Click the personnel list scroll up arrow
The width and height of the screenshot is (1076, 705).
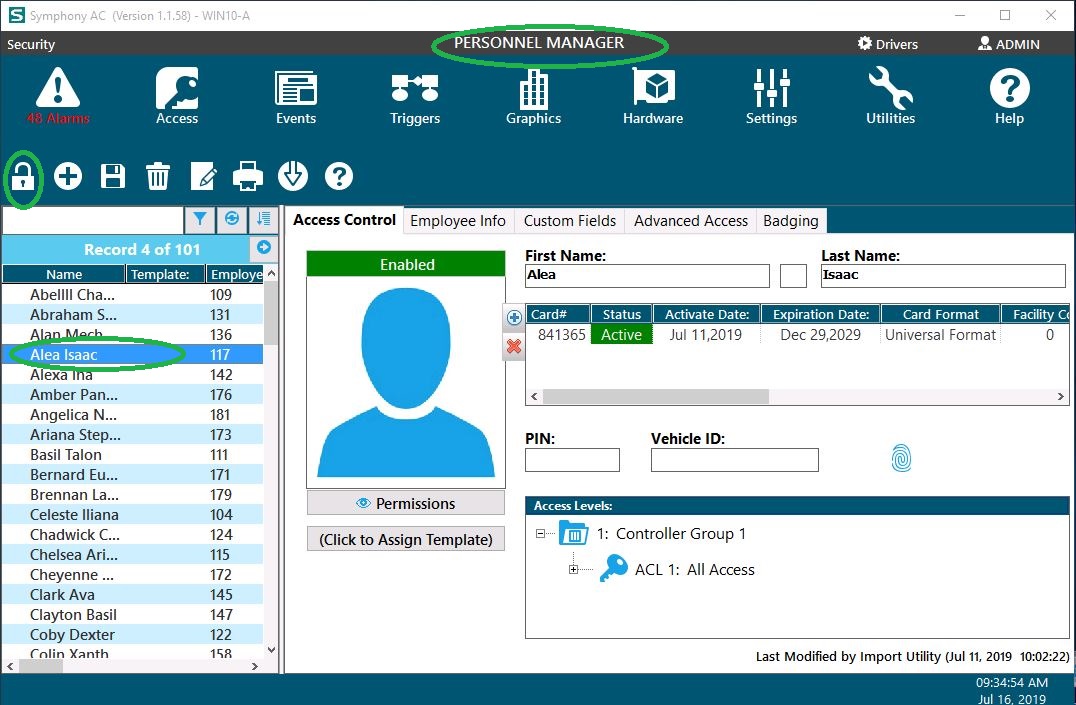click(271, 273)
